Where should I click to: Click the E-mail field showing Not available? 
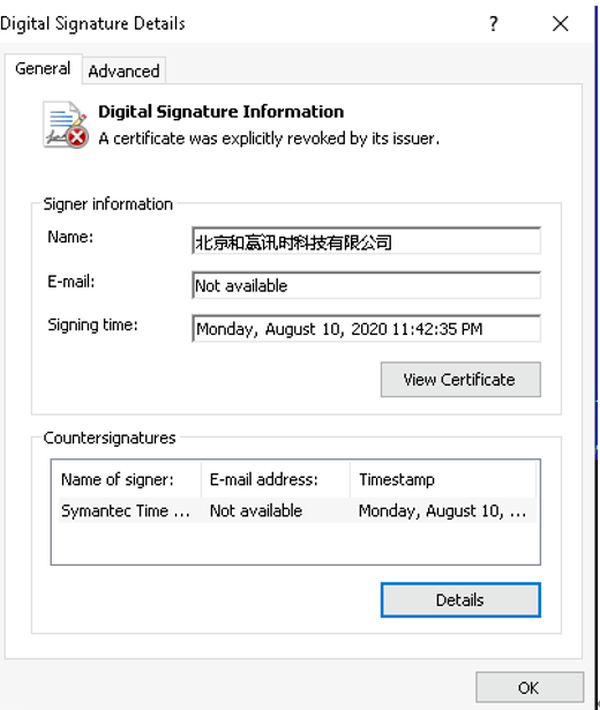365,286
